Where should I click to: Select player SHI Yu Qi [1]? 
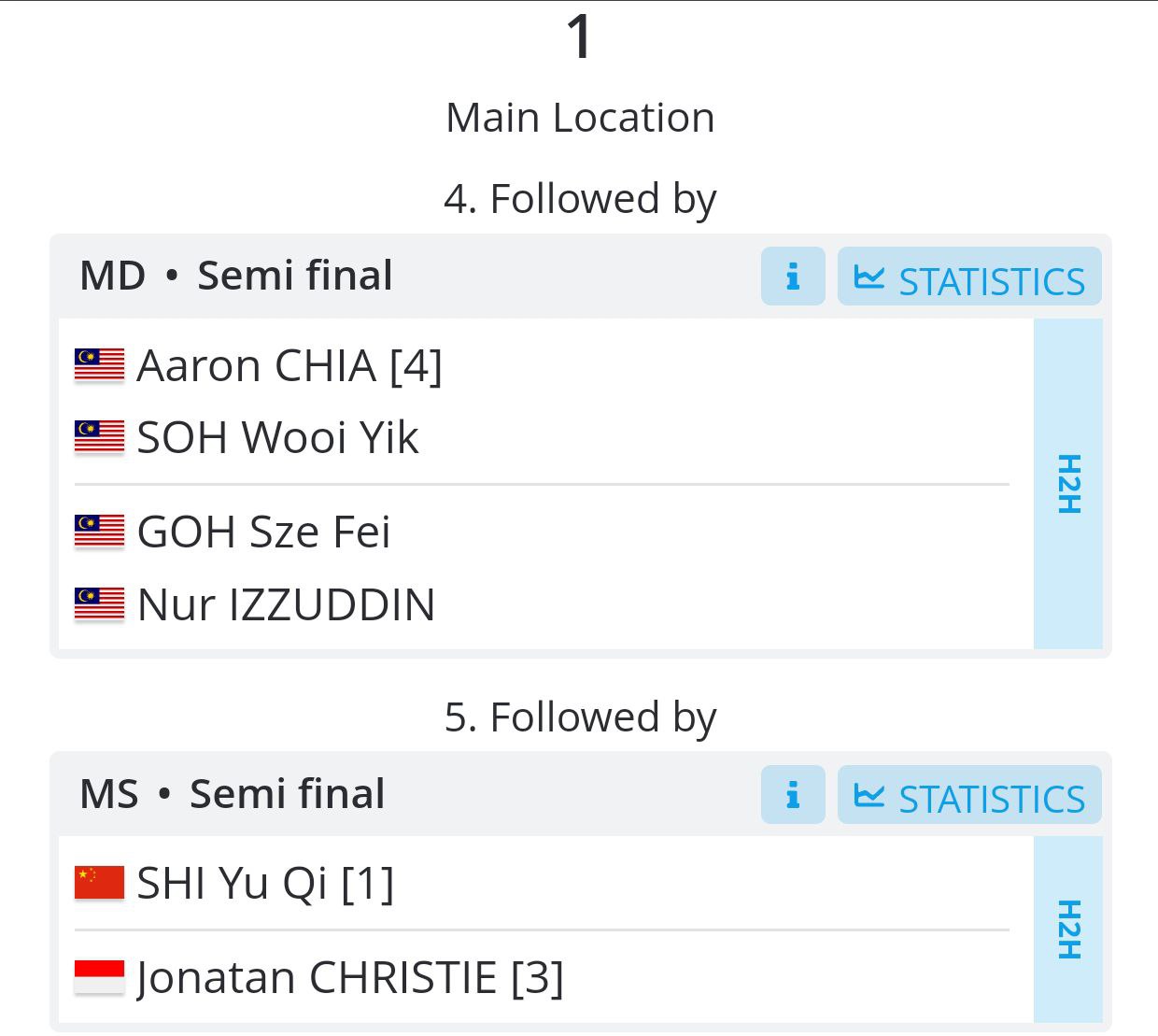point(265,883)
